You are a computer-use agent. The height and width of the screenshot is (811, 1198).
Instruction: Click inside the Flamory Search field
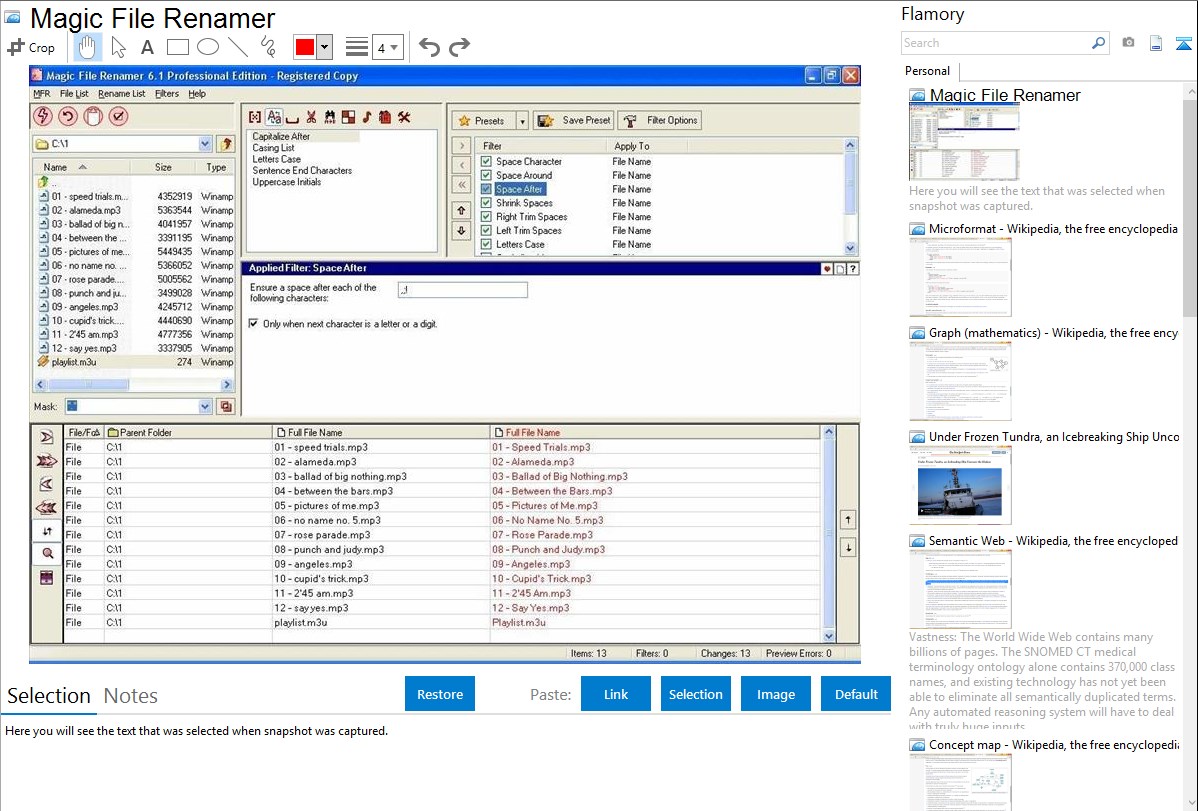pos(996,43)
